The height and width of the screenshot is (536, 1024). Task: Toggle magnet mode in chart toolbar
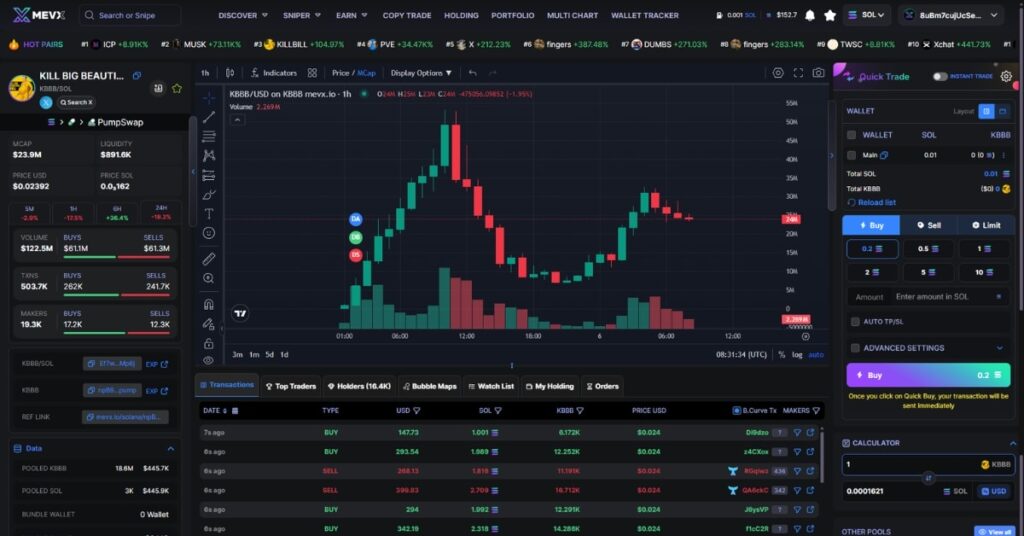click(209, 304)
